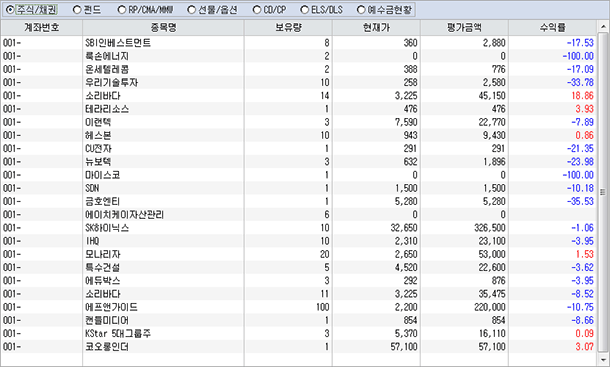Sort by the 보유량 column header
This screenshot has width=610, height=367.
pos(288,27)
